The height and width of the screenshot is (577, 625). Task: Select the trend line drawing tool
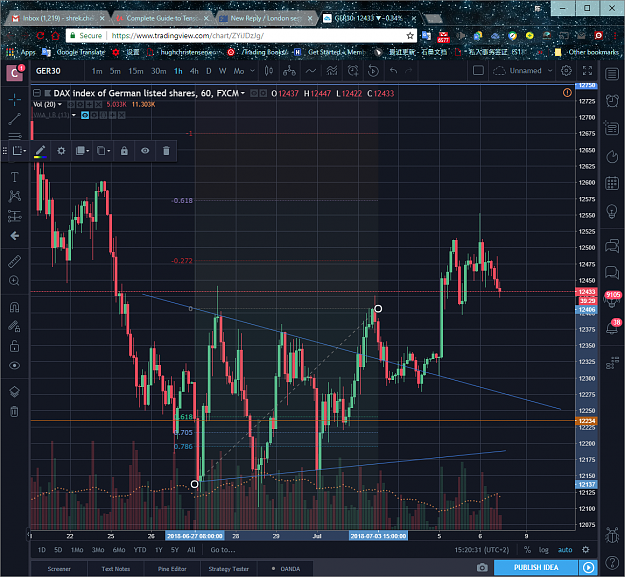point(15,119)
